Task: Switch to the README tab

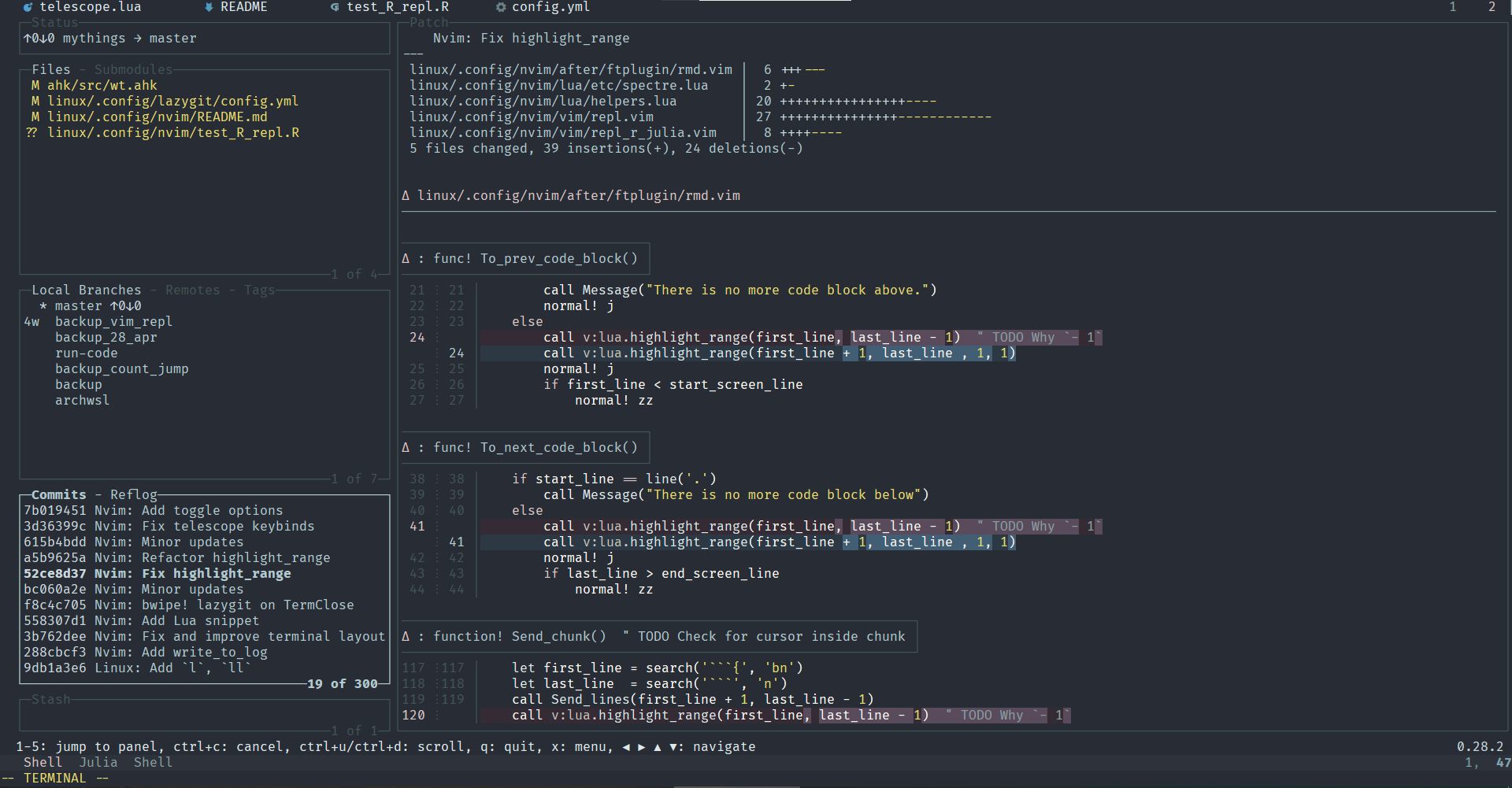Action: [x=244, y=7]
